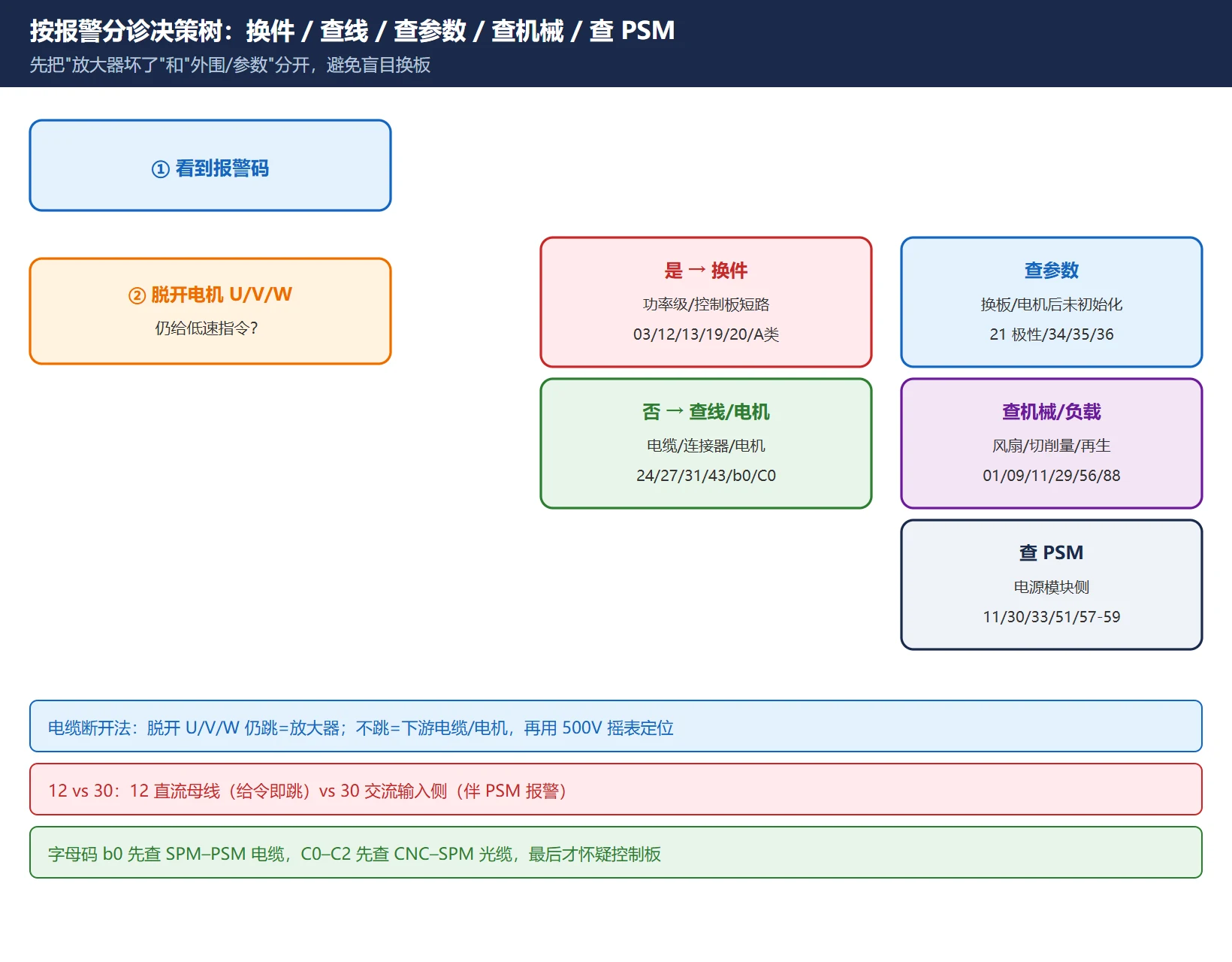This screenshot has height=962, width=1232.
Task: Select the red "是 → 换件" heading
Action: pos(706,271)
